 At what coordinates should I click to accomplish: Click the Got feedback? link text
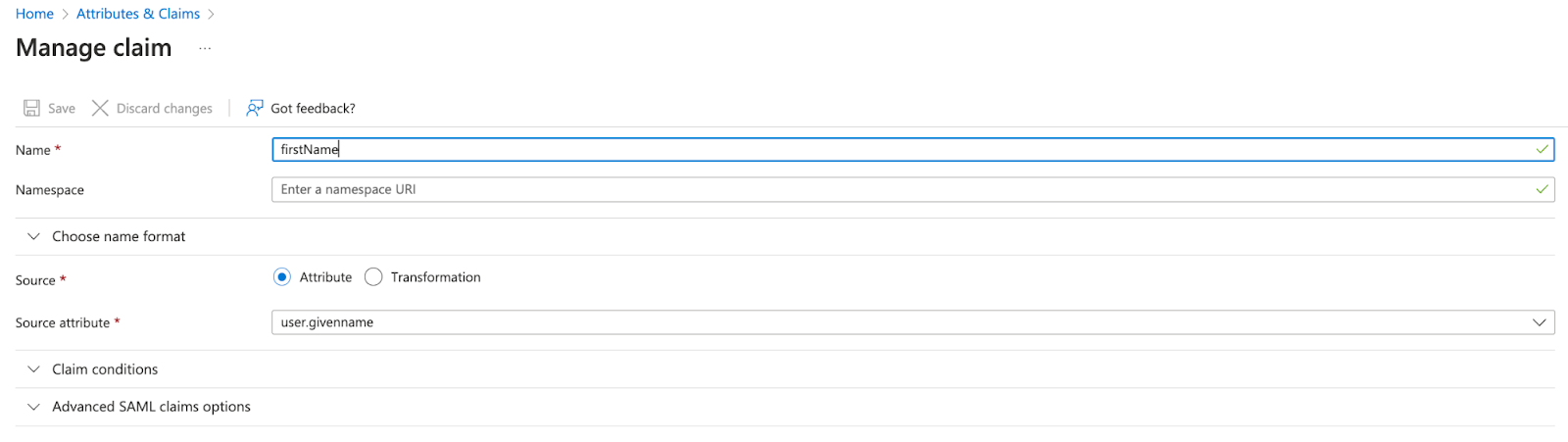(313, 109)
